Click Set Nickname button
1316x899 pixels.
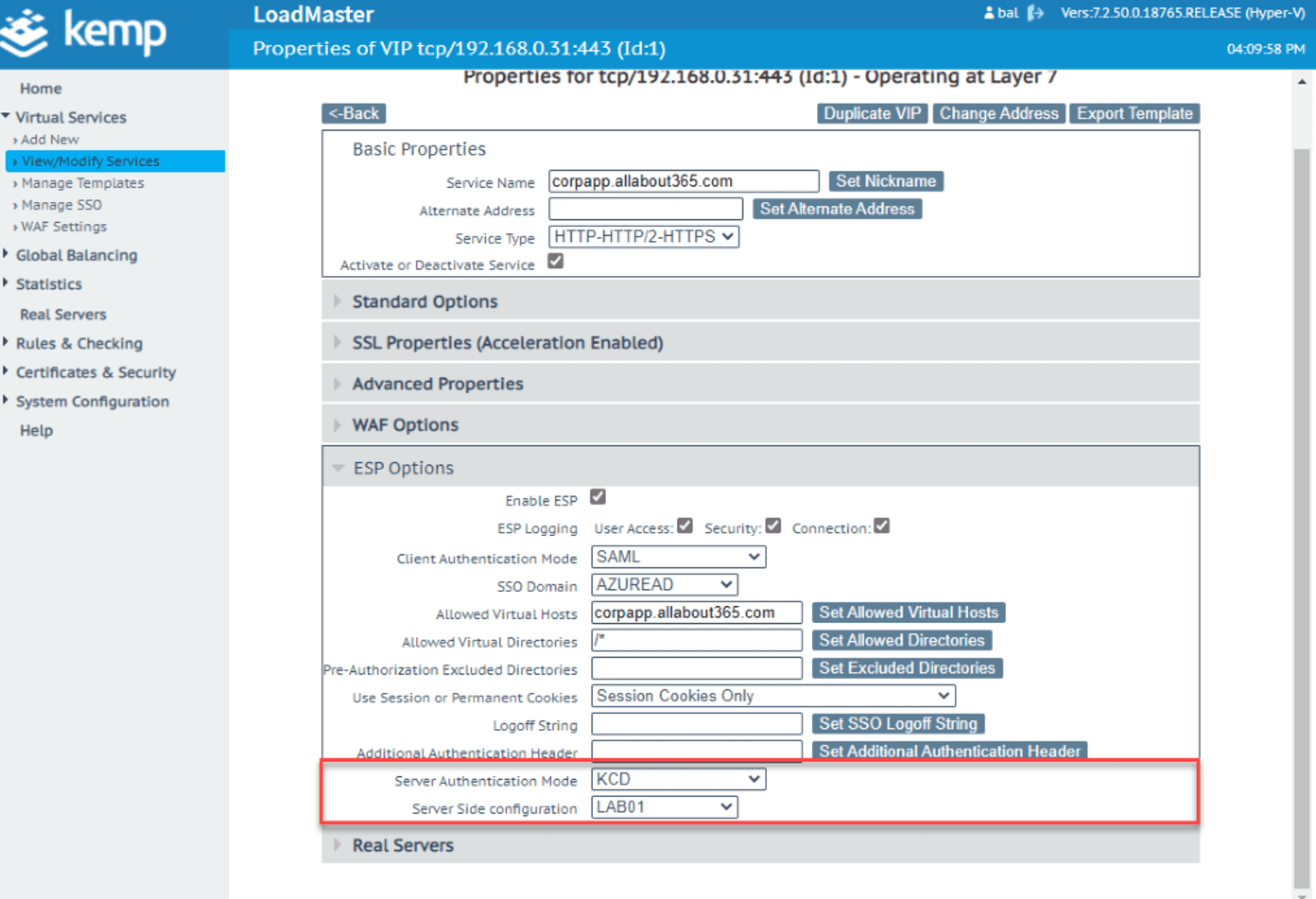point(886,181)
